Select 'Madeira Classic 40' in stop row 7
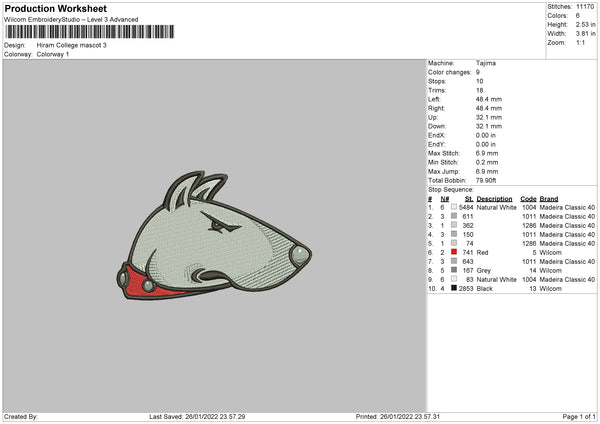 (567, 262)
